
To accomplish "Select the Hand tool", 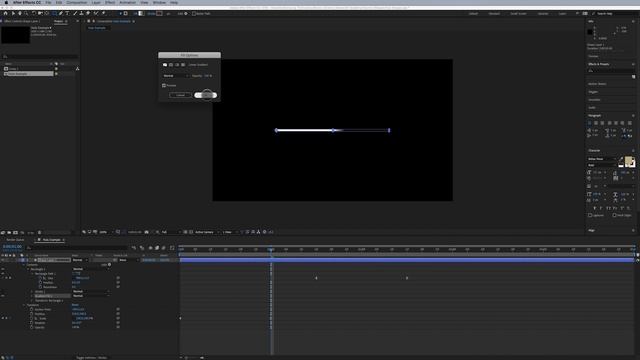I will click(20, 13).
